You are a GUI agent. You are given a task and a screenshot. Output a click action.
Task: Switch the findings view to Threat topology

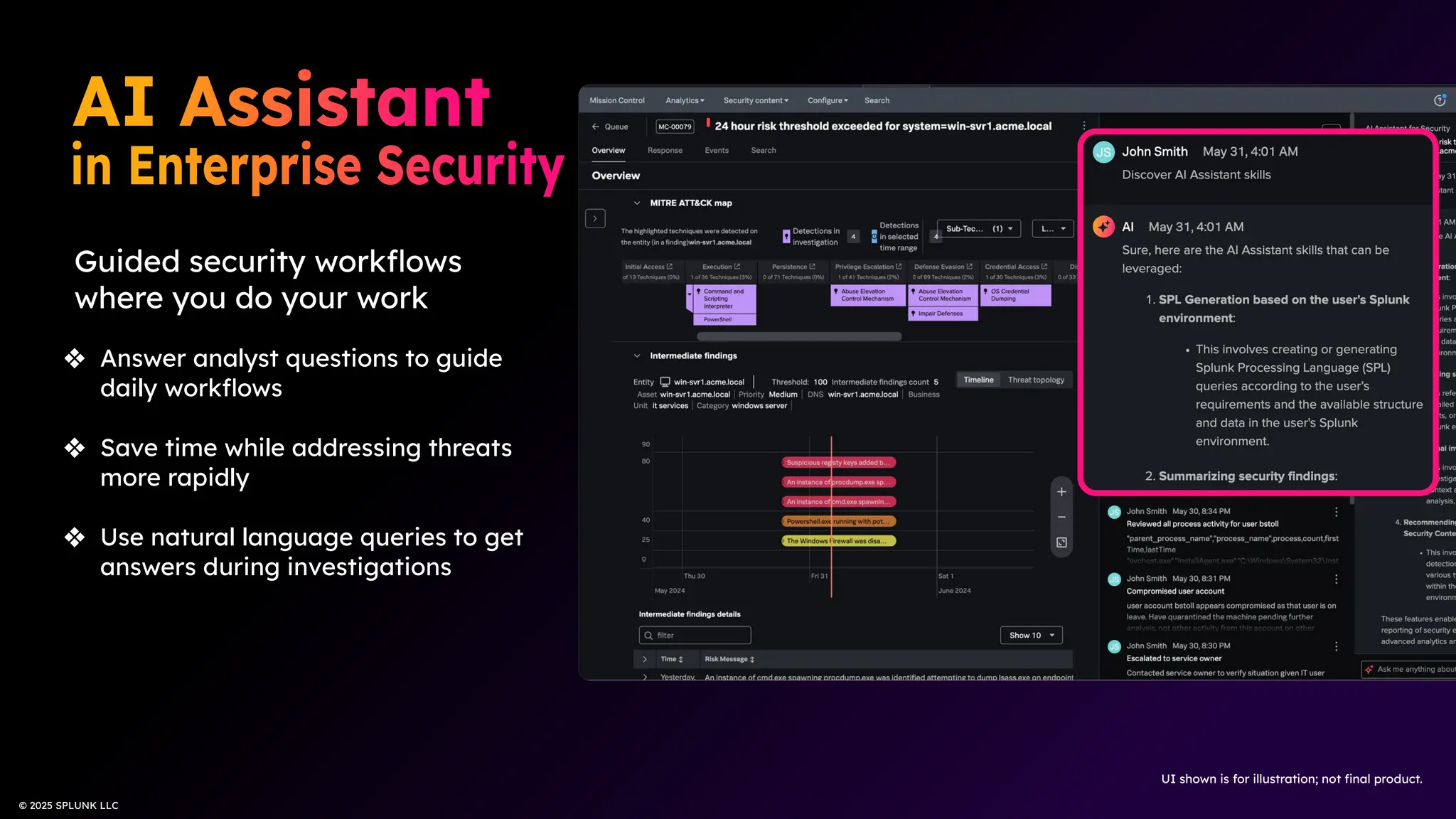(1036, 380)
